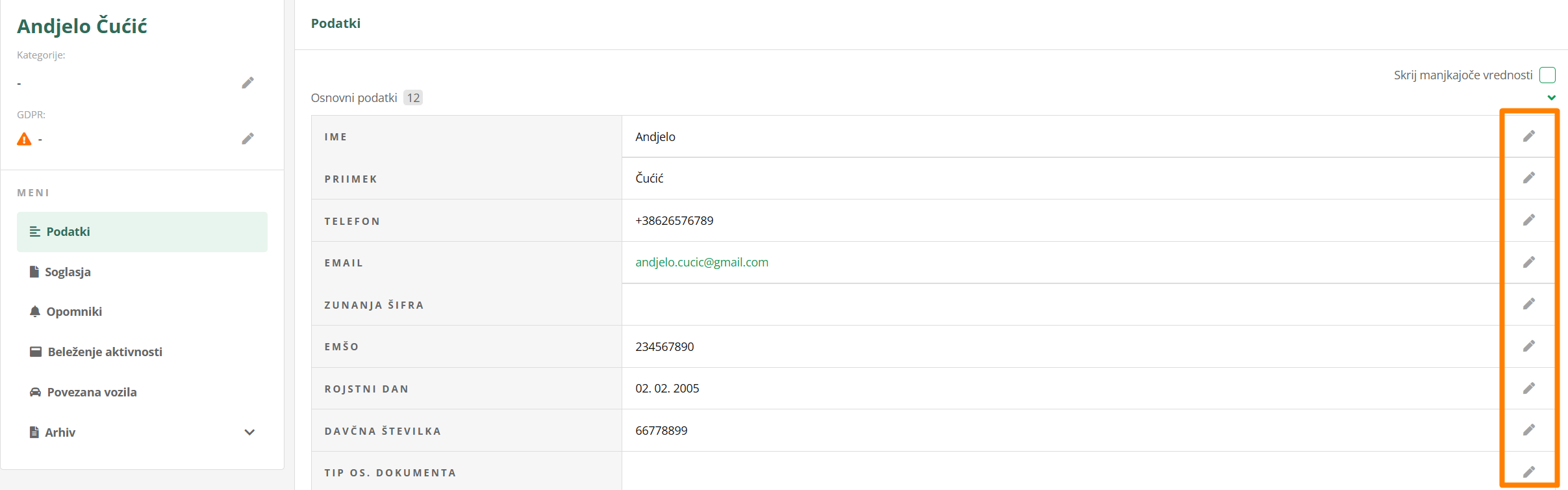Click edit pencil for Rojstni dan

(1529, 388)
